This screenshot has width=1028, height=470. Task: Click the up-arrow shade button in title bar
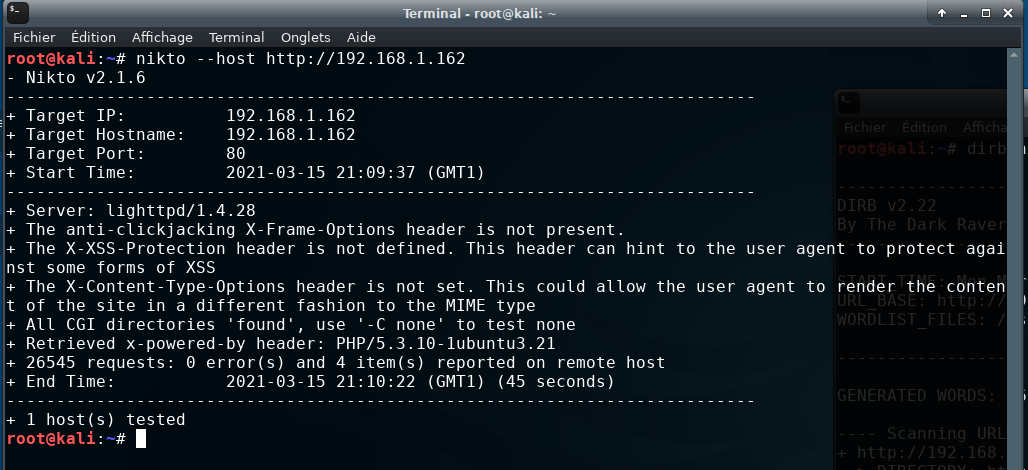942,13
